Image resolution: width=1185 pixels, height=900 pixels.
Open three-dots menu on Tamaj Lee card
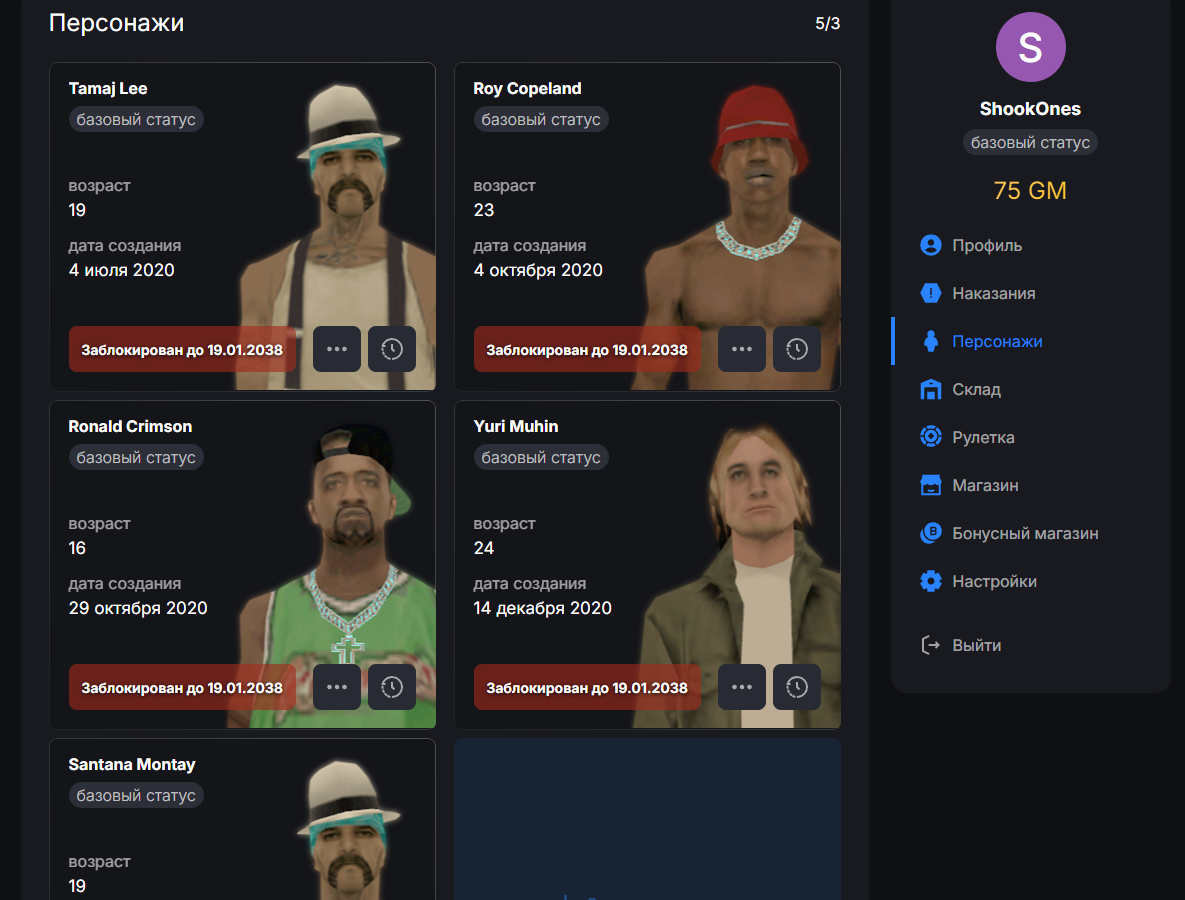coord(337,349)
